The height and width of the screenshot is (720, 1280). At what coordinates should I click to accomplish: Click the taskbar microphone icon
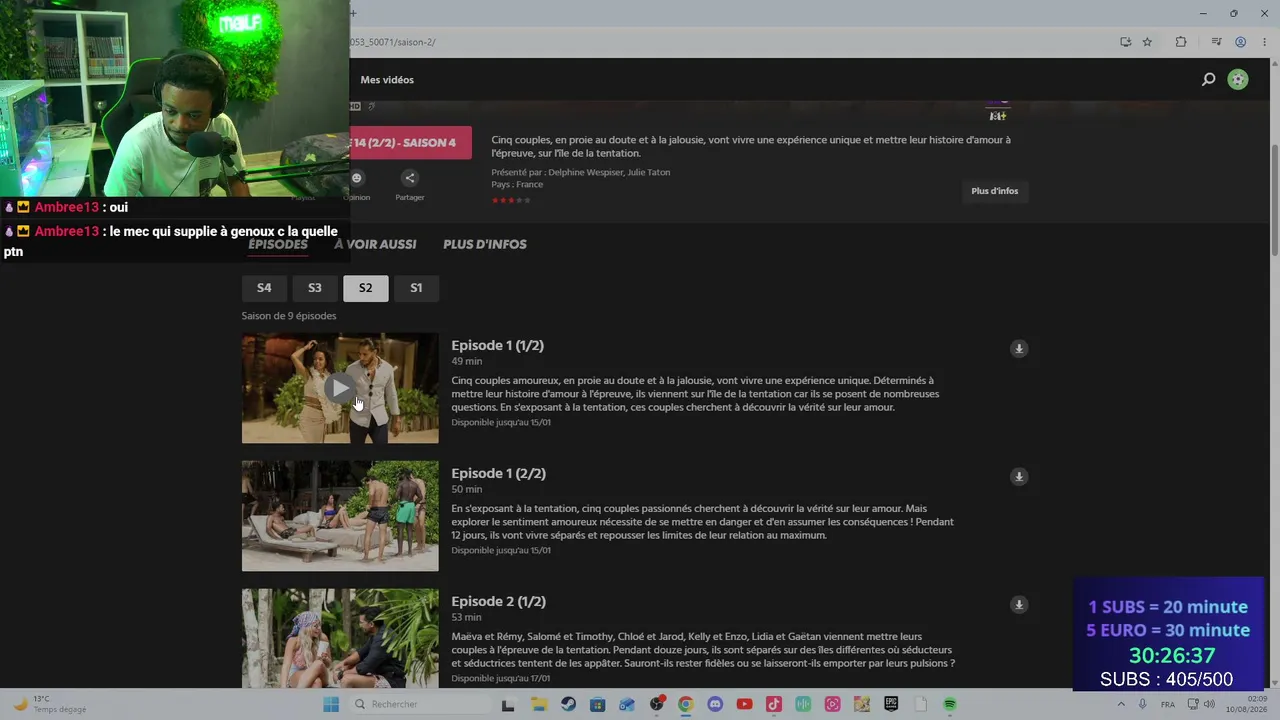point(1142,704)
